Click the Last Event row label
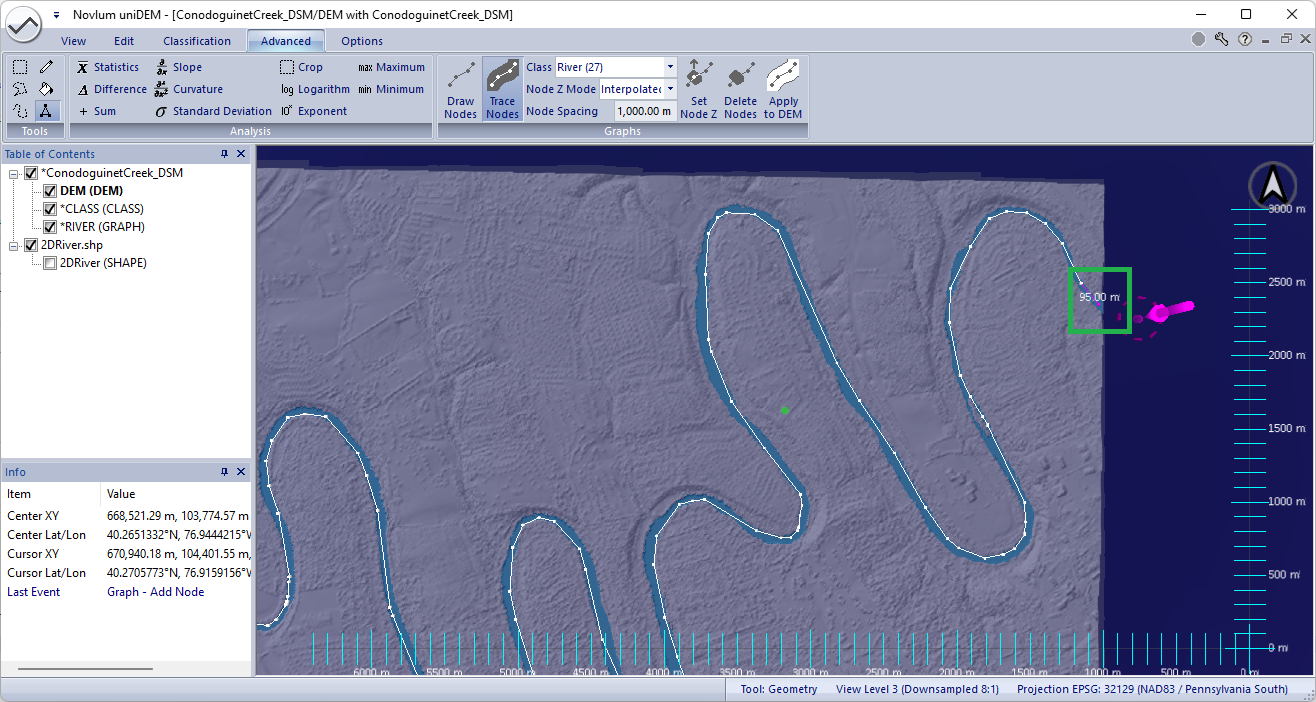The image size is (1316, 702). pyautogui.click(x=34, y=592)
